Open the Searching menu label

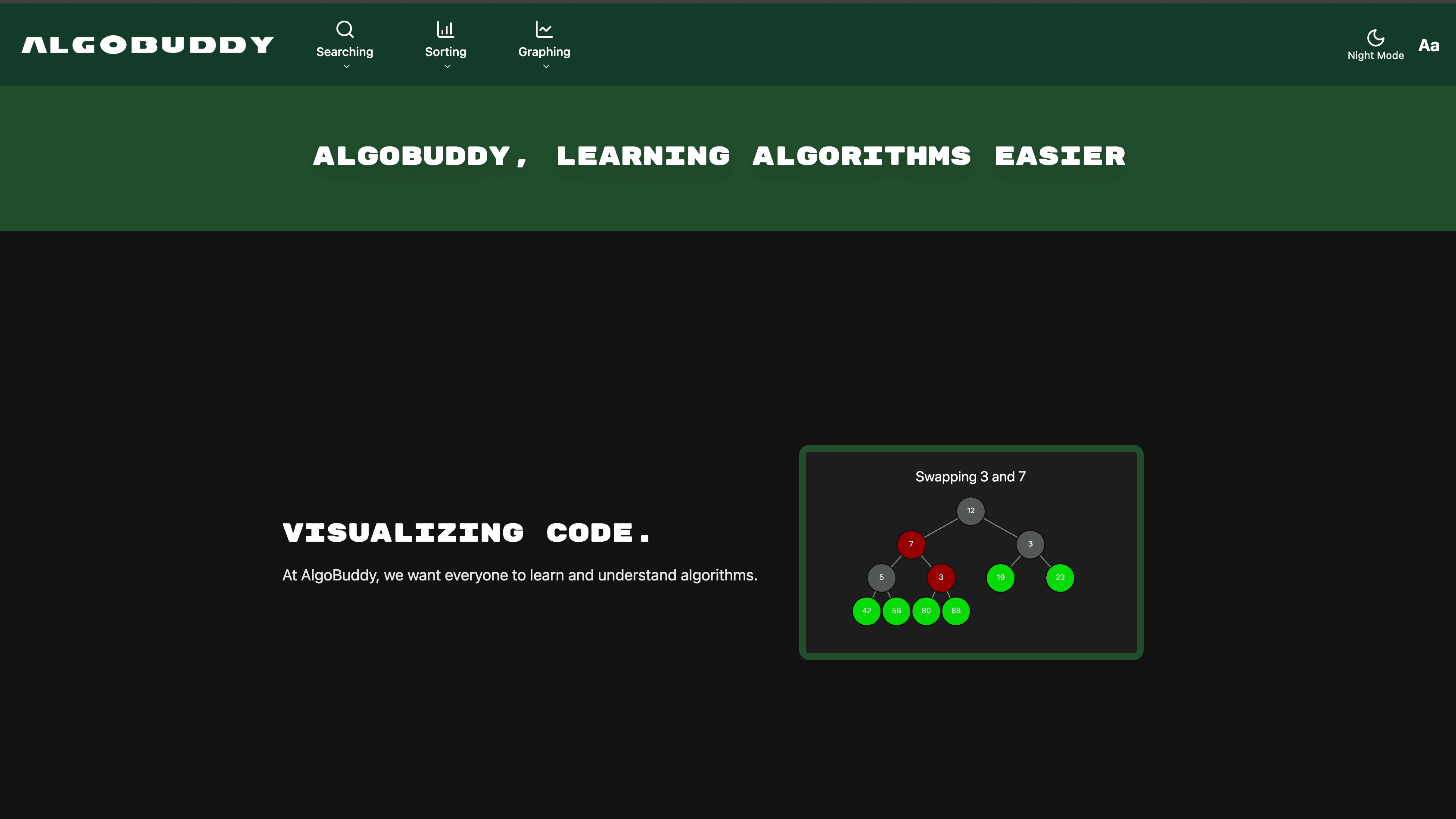344,52
